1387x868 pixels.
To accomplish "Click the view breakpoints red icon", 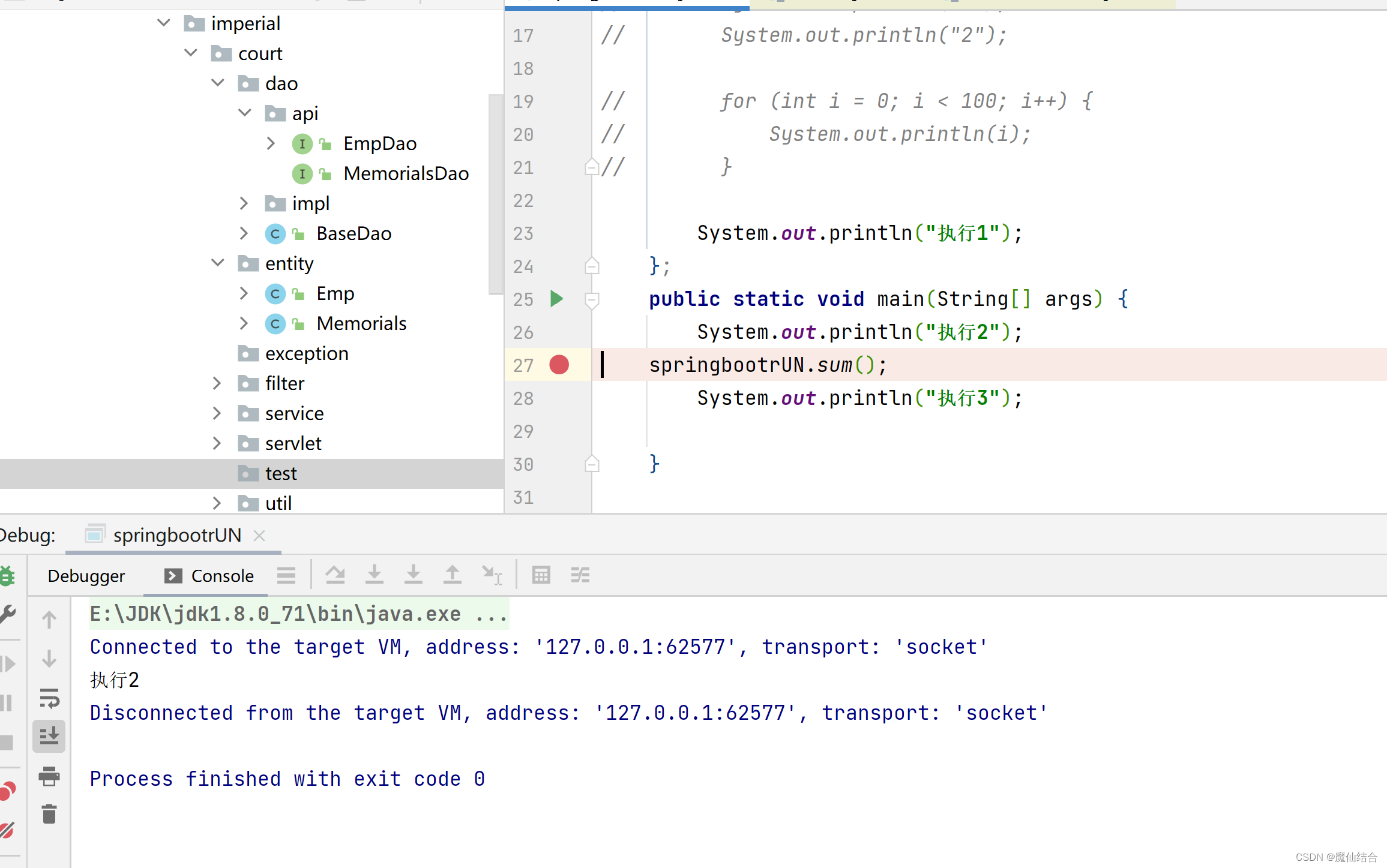I will pyautogui.click(x=7, y=791).
